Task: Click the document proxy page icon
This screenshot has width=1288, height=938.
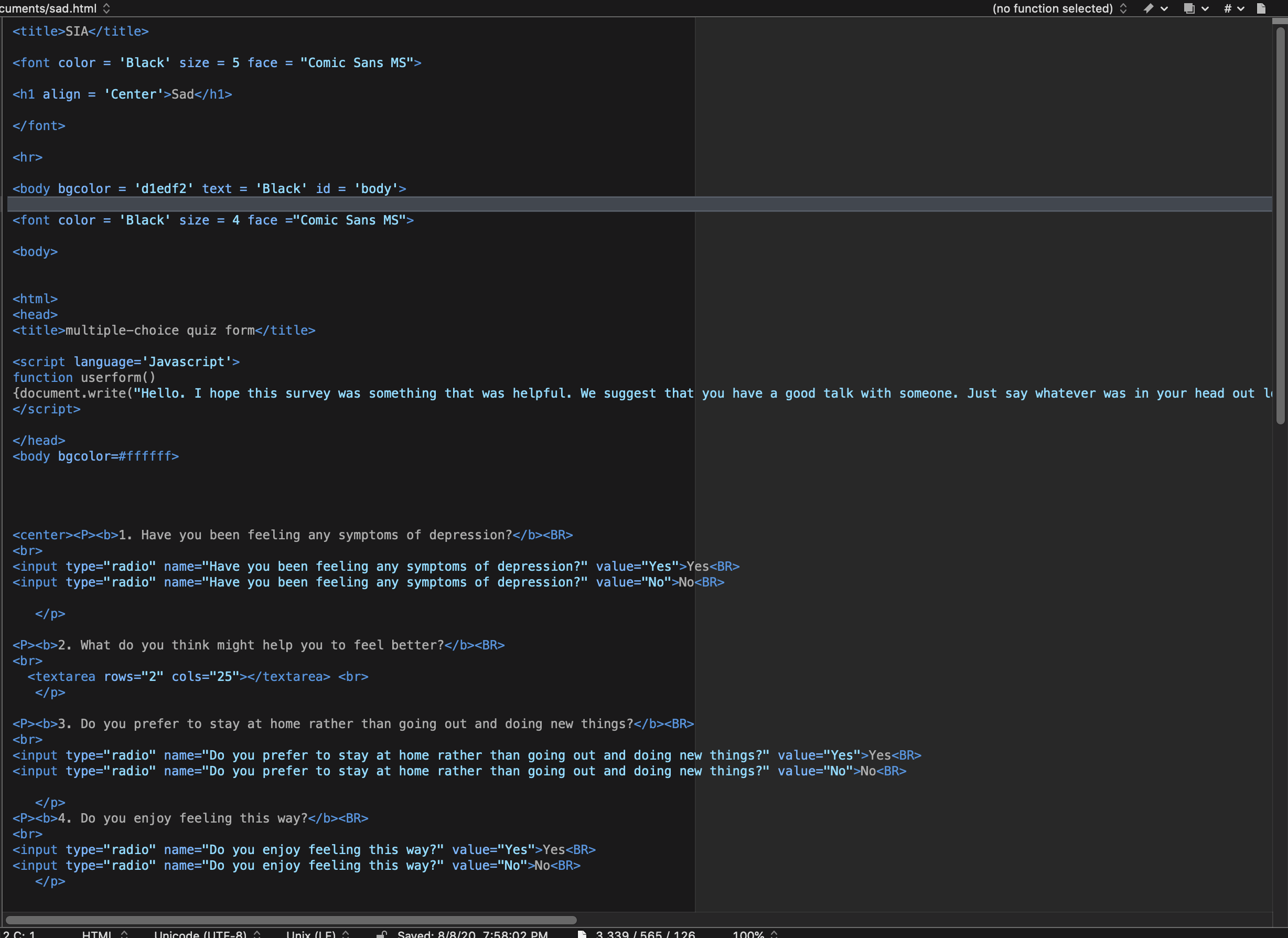Action: click(x=1261, y=8)
